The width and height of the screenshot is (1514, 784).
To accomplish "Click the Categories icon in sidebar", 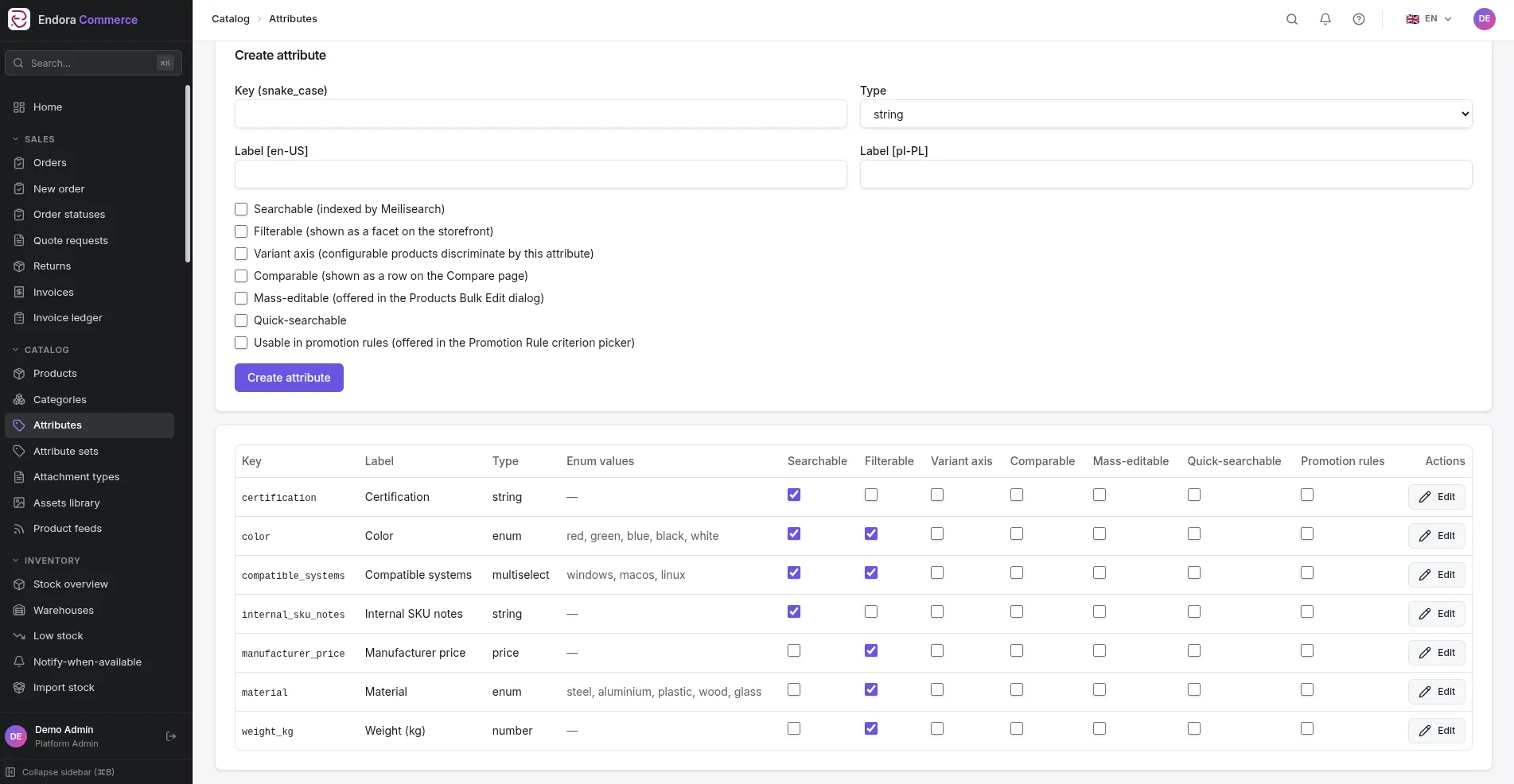I will 19,400.
